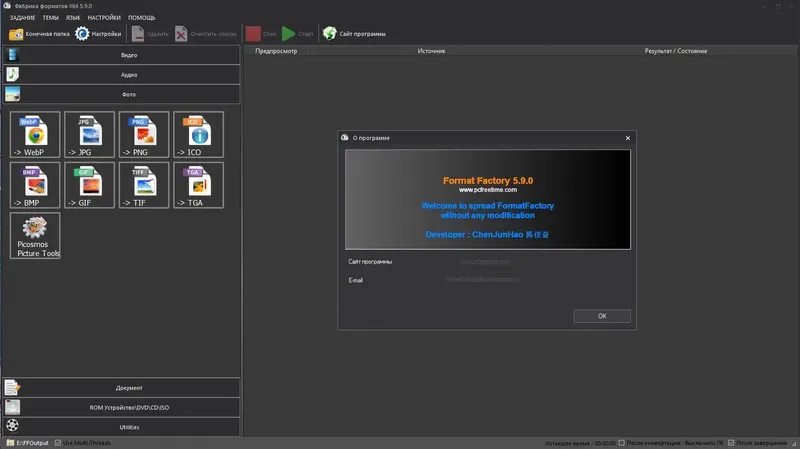
Task: Expand the Документ category section
Action: [121, 388]
